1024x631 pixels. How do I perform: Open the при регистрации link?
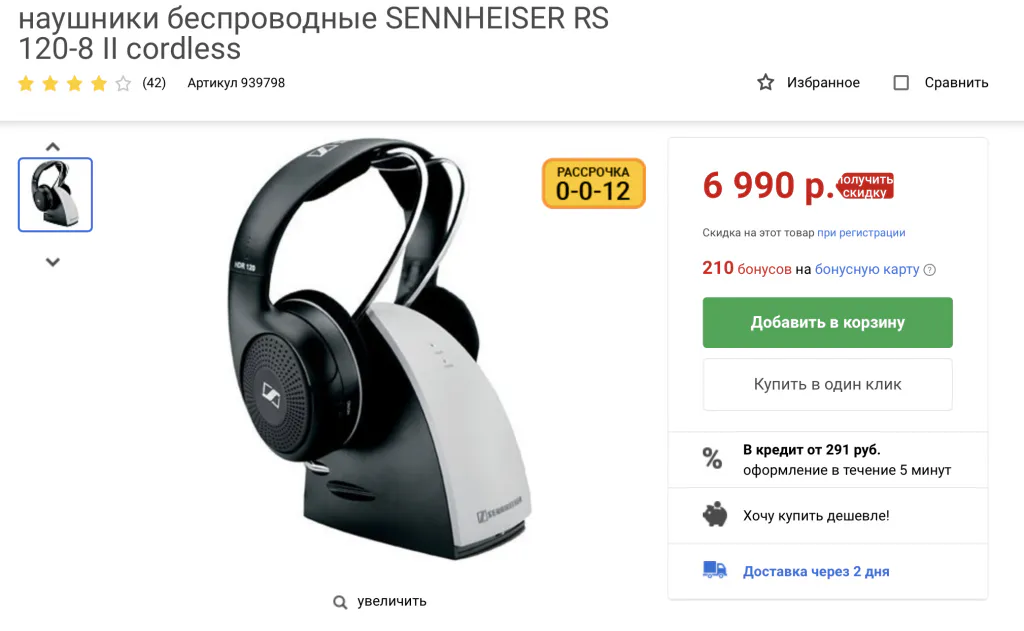[x=861, y=233]
